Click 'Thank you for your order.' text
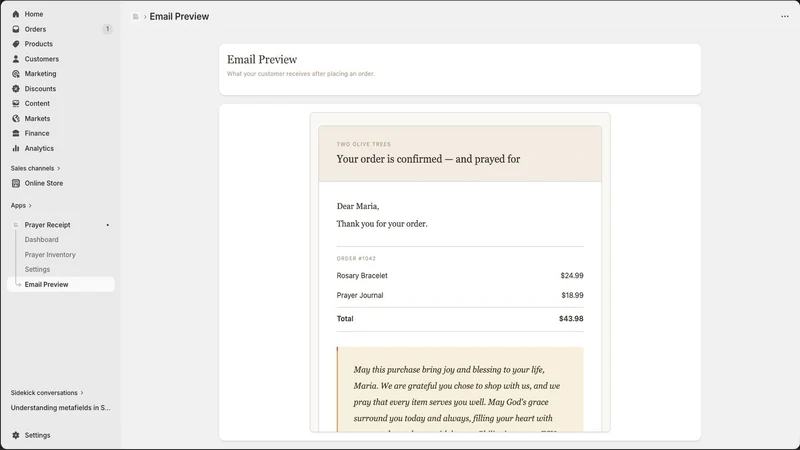Screen dimensions: 800x450 point(382,224)
